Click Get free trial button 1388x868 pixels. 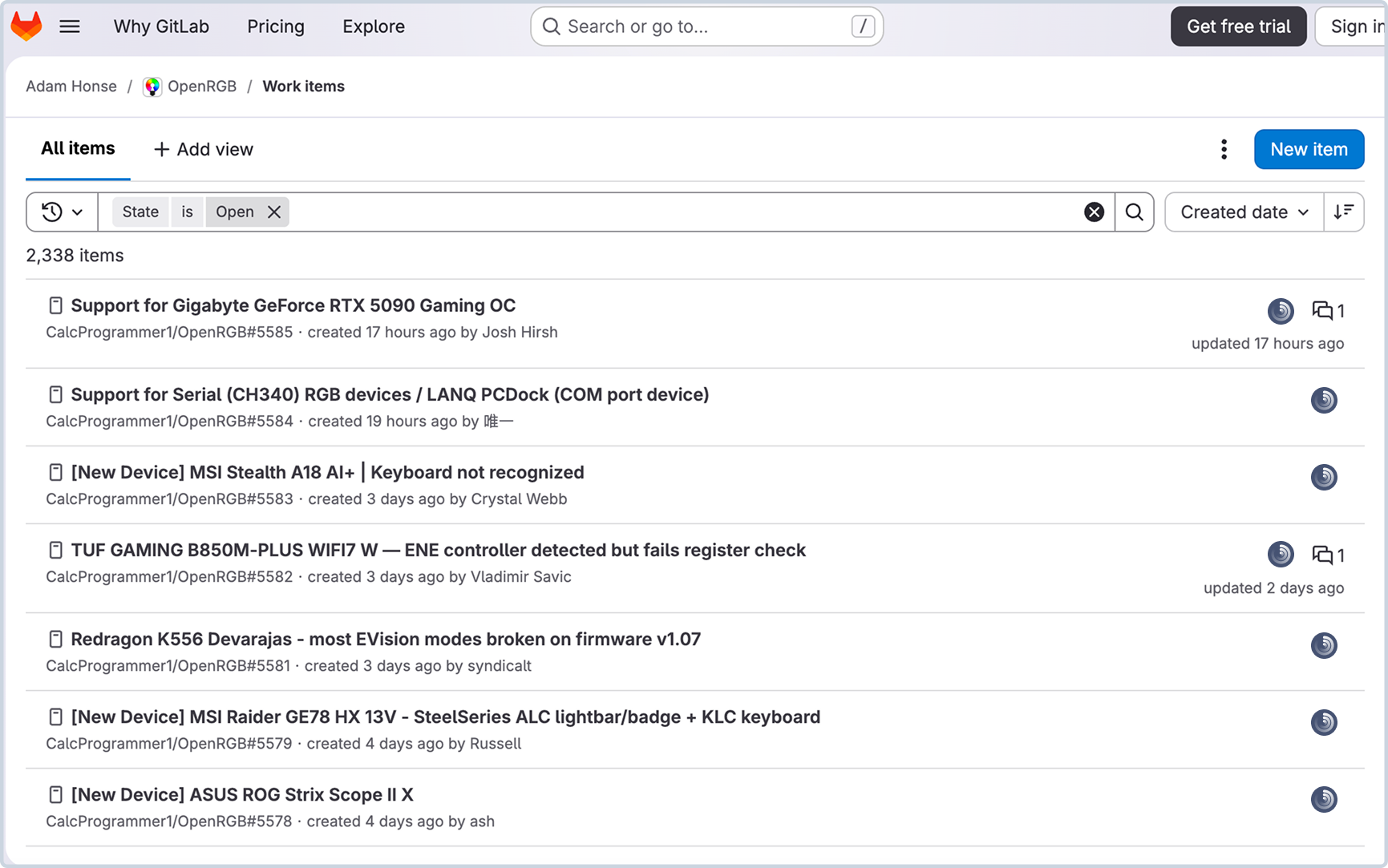coord(1238,26)
